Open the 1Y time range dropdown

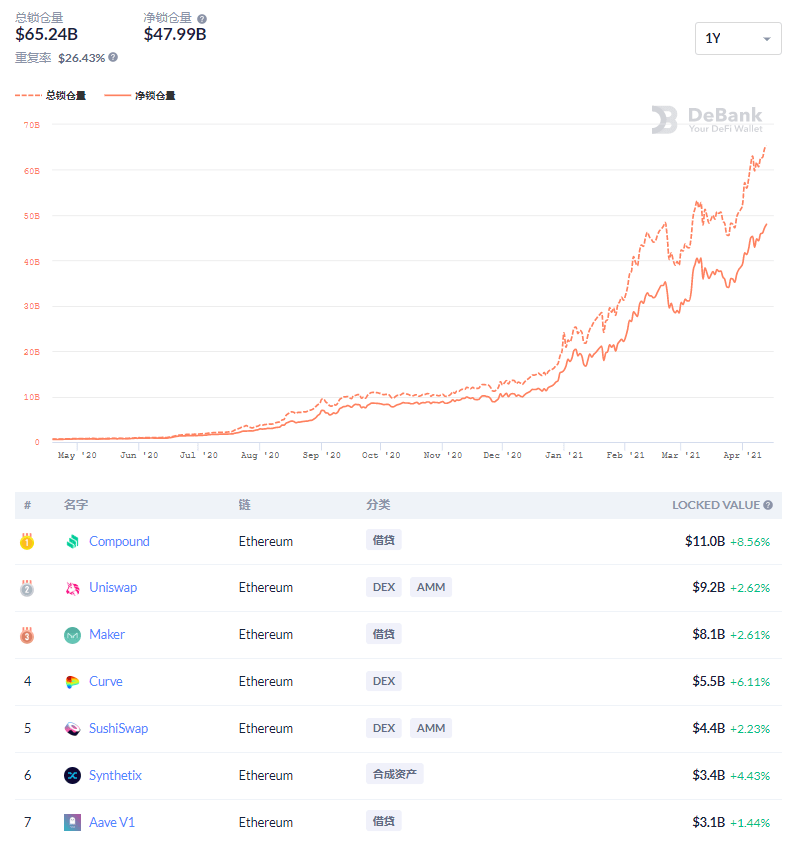tap(738, 39)
